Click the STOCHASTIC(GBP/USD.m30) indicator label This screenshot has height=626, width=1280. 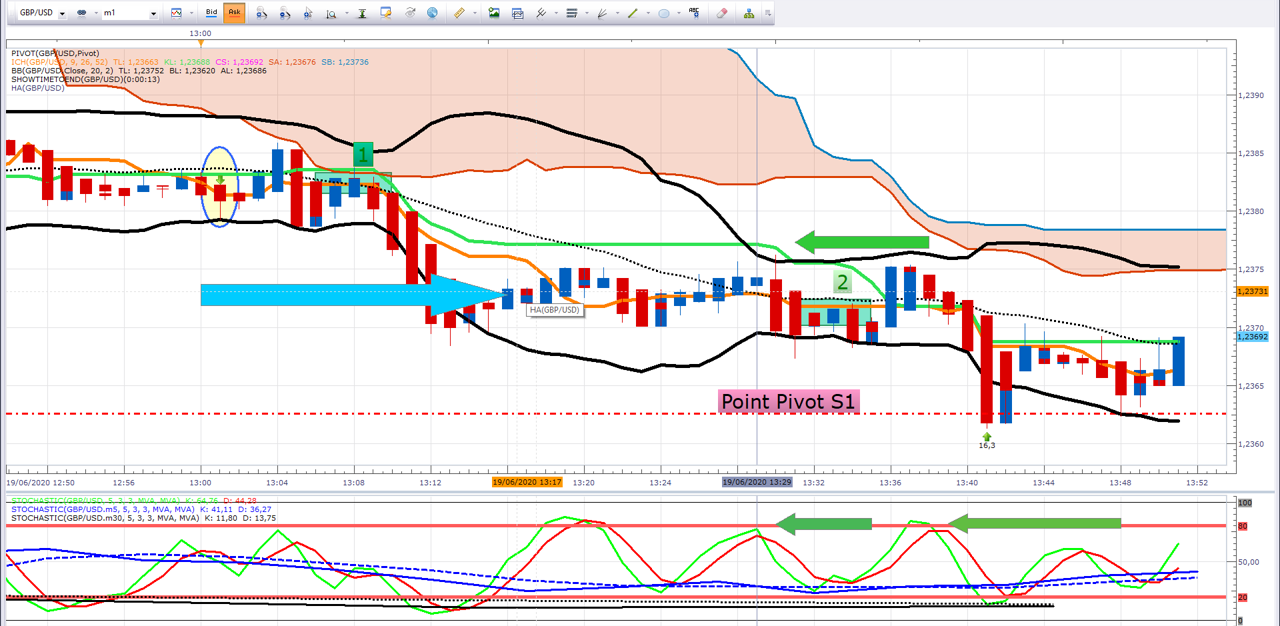pos(142,517)
